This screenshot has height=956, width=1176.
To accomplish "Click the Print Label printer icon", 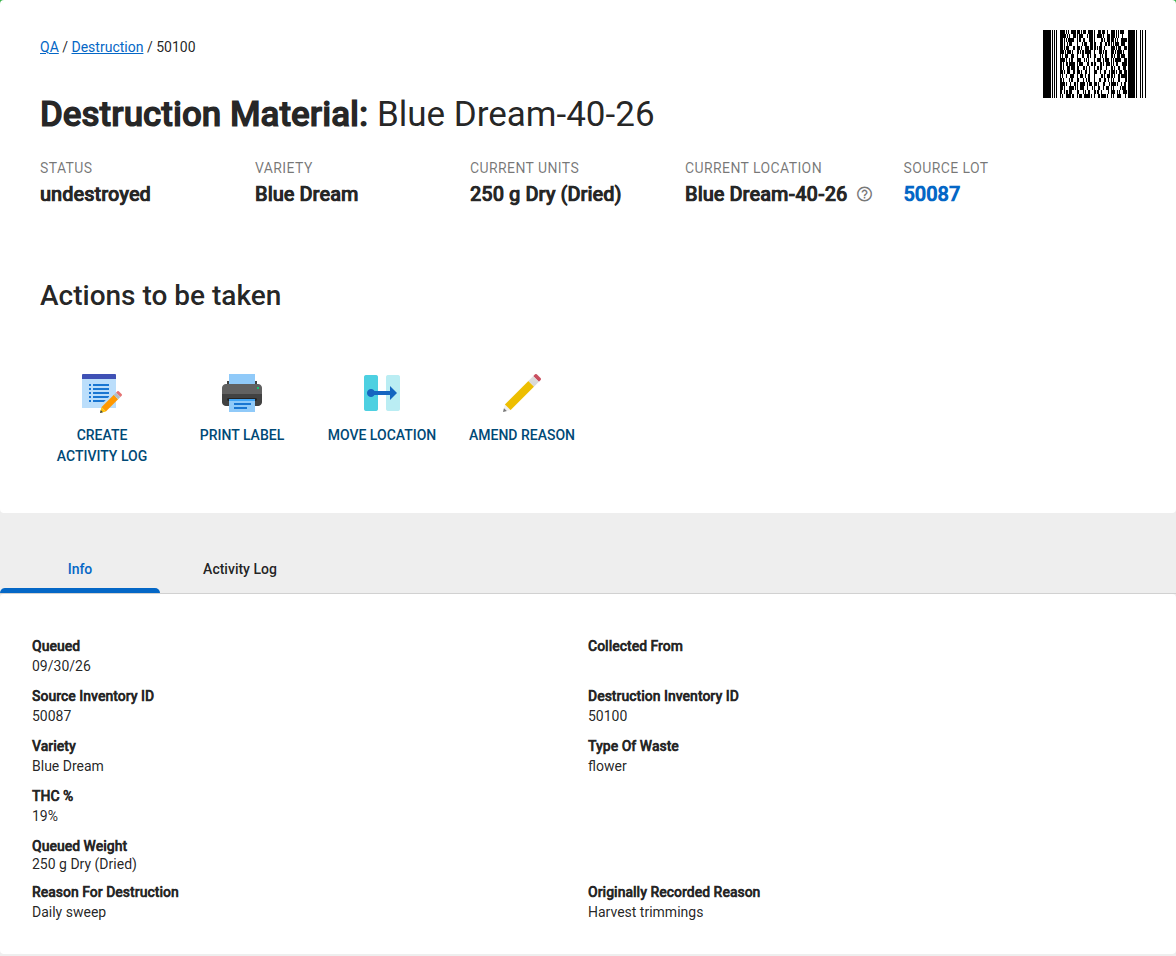I will pos(242,393).
